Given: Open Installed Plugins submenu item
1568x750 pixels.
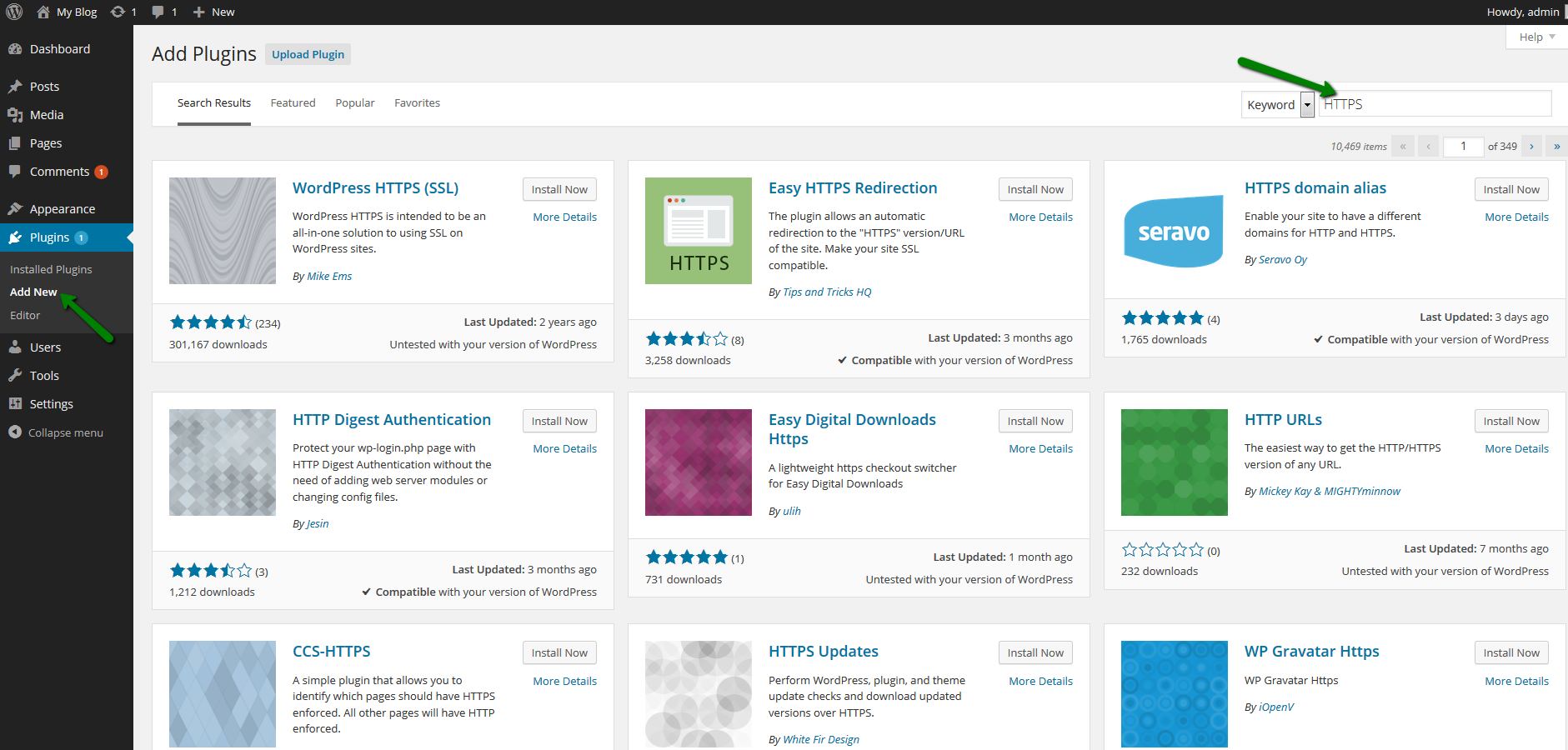Looking at the screenshot, I should coord(51,269).
